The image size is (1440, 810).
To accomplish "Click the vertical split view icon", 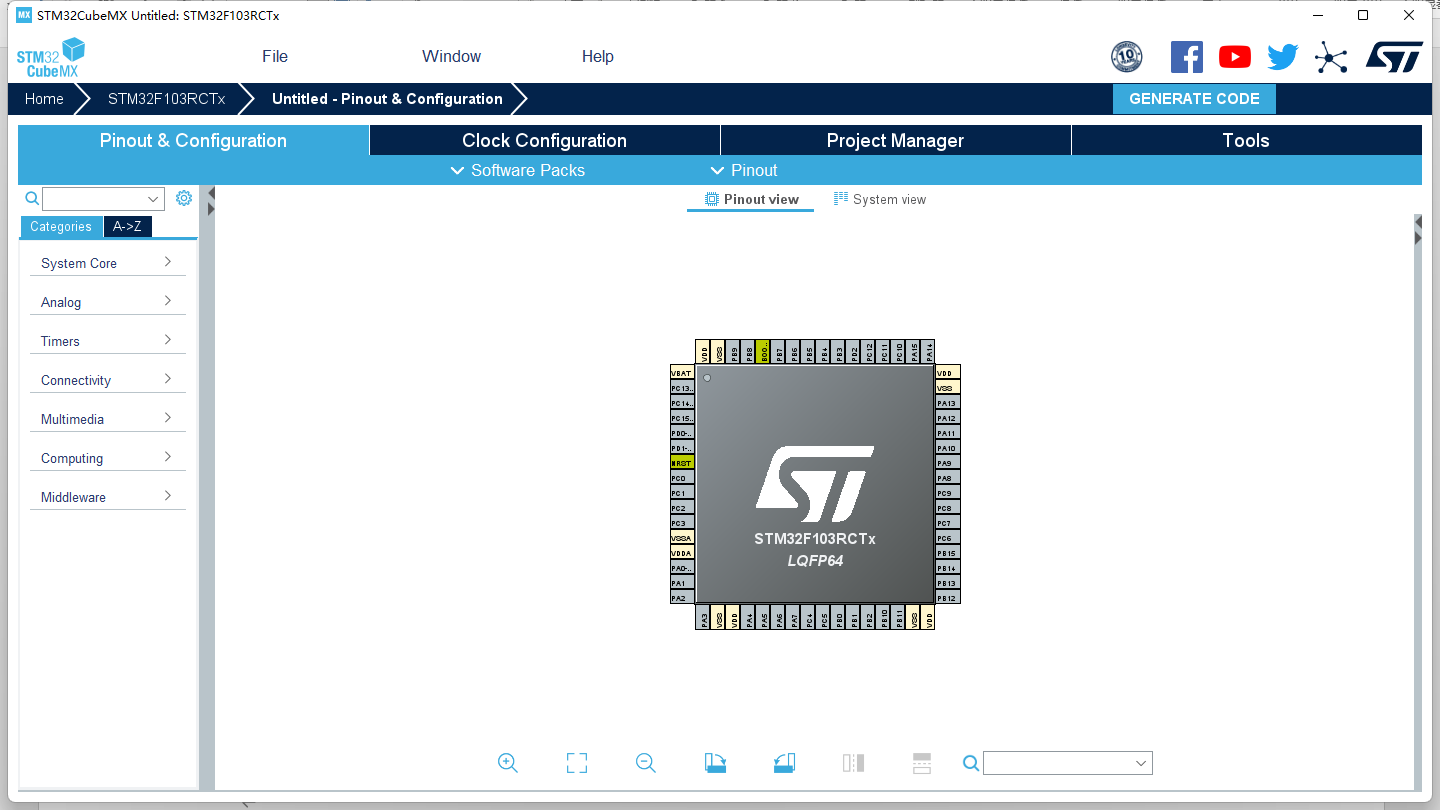I will pos(853,763).
